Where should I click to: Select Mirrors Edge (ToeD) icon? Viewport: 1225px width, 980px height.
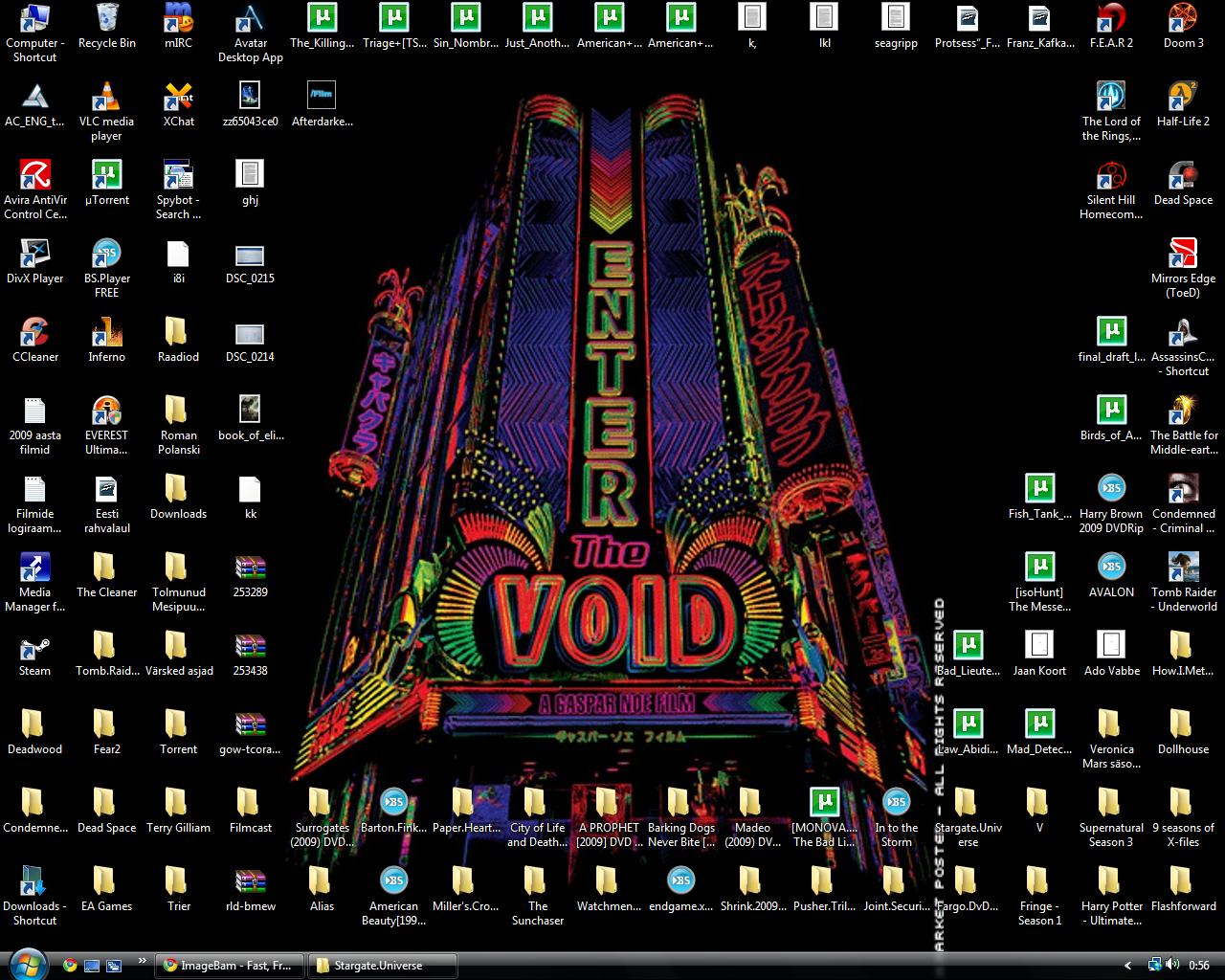[x=1183, y=269]
